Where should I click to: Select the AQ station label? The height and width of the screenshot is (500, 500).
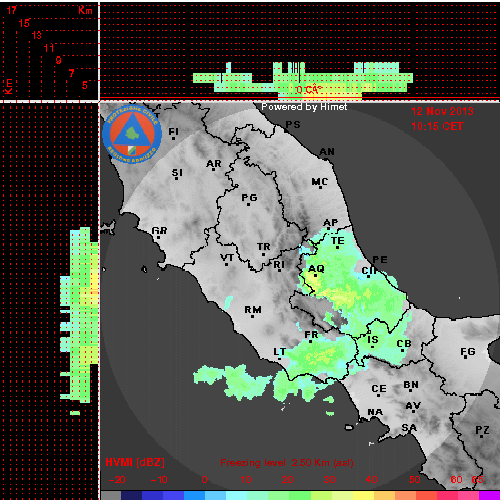(316, 269)
